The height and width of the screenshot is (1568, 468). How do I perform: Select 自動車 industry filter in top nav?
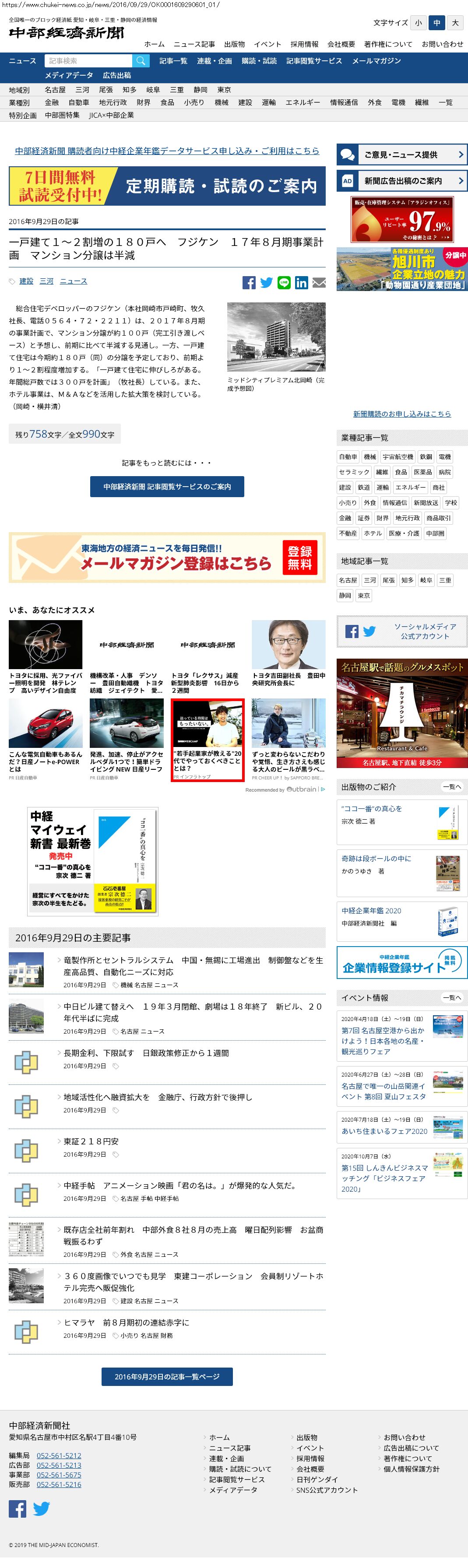(78, 102)
